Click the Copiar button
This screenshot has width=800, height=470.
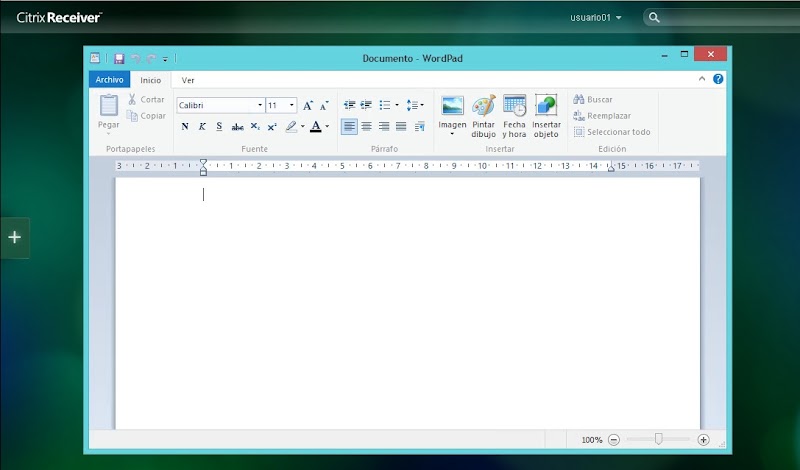coord(146,116)
